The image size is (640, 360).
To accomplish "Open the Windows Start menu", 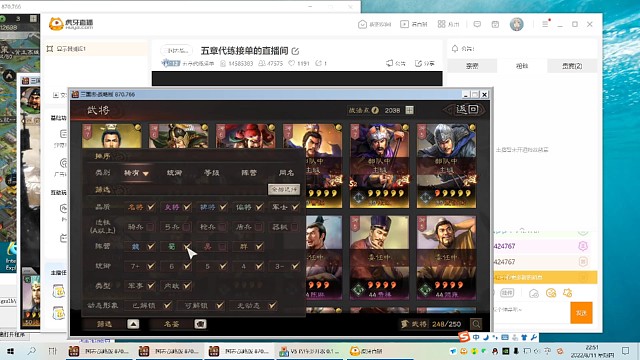I will pyautogui.click(x=10, y=351).
